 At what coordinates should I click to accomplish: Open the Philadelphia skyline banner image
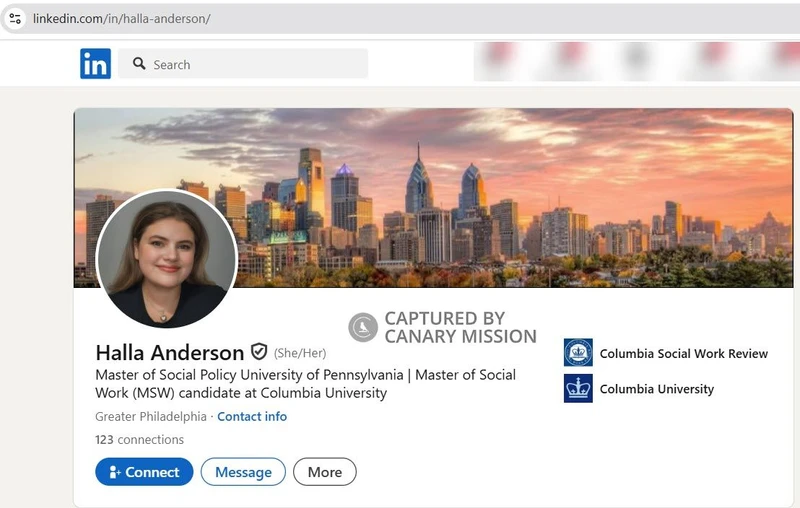(434, 198)
